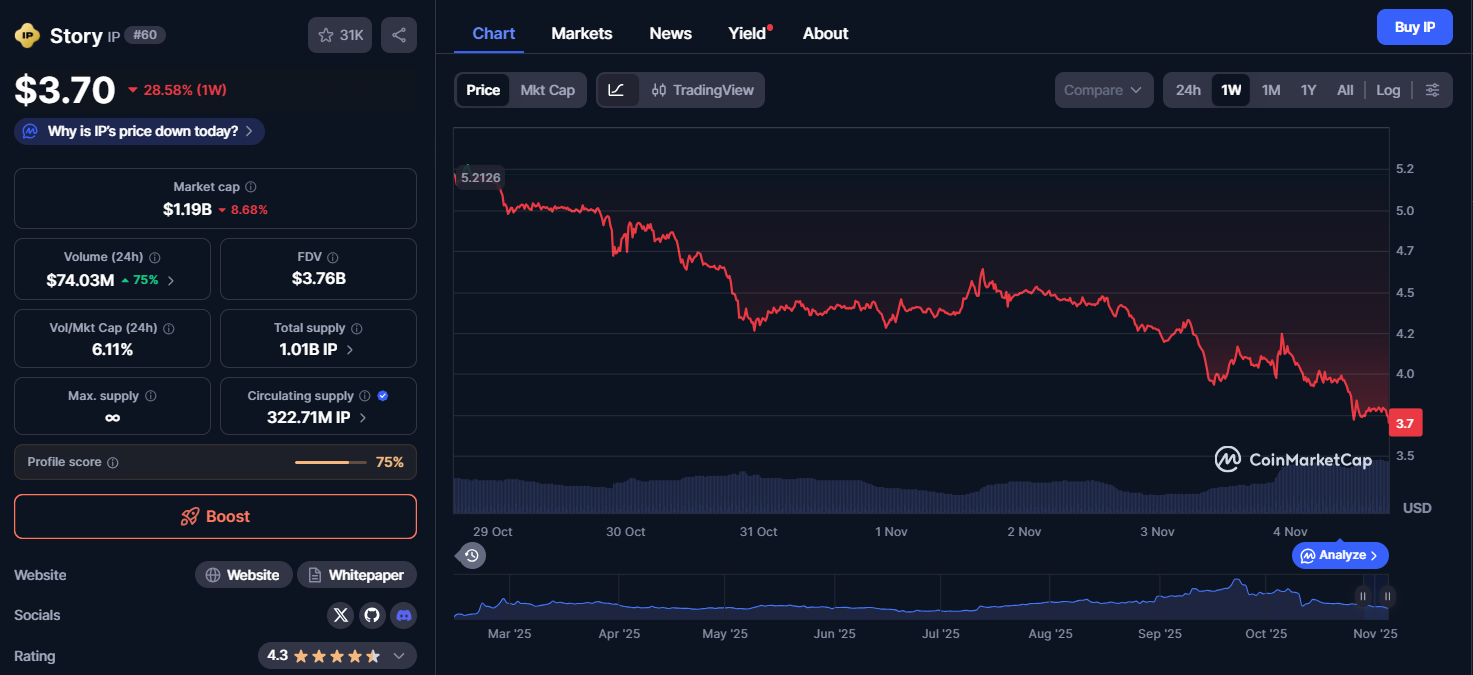Open the chart settings sliders icon
1473x675 pixels.
[x=1433, y=89]
